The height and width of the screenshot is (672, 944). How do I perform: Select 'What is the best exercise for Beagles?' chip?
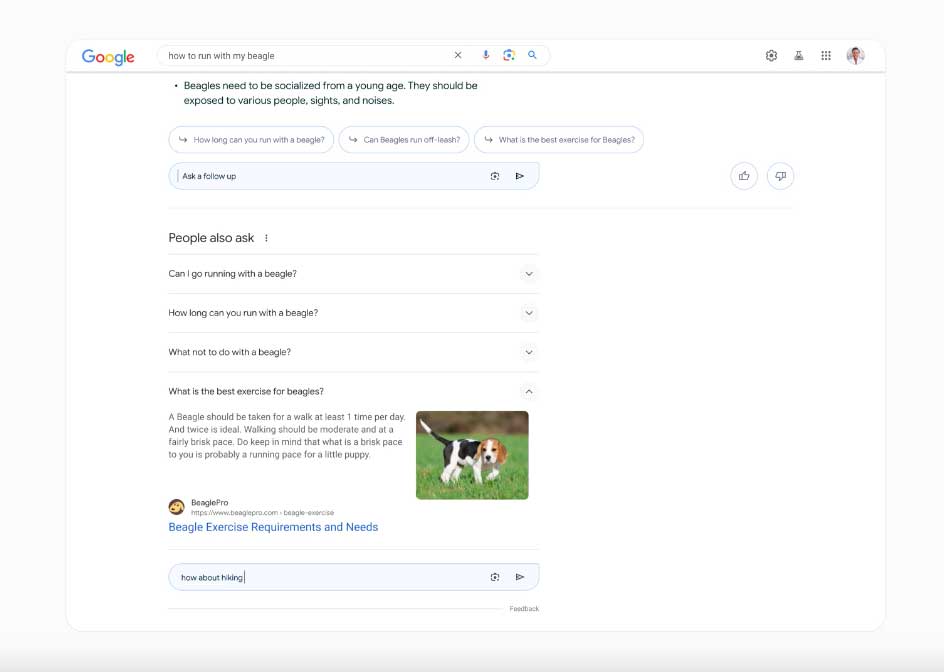point(559,140)
